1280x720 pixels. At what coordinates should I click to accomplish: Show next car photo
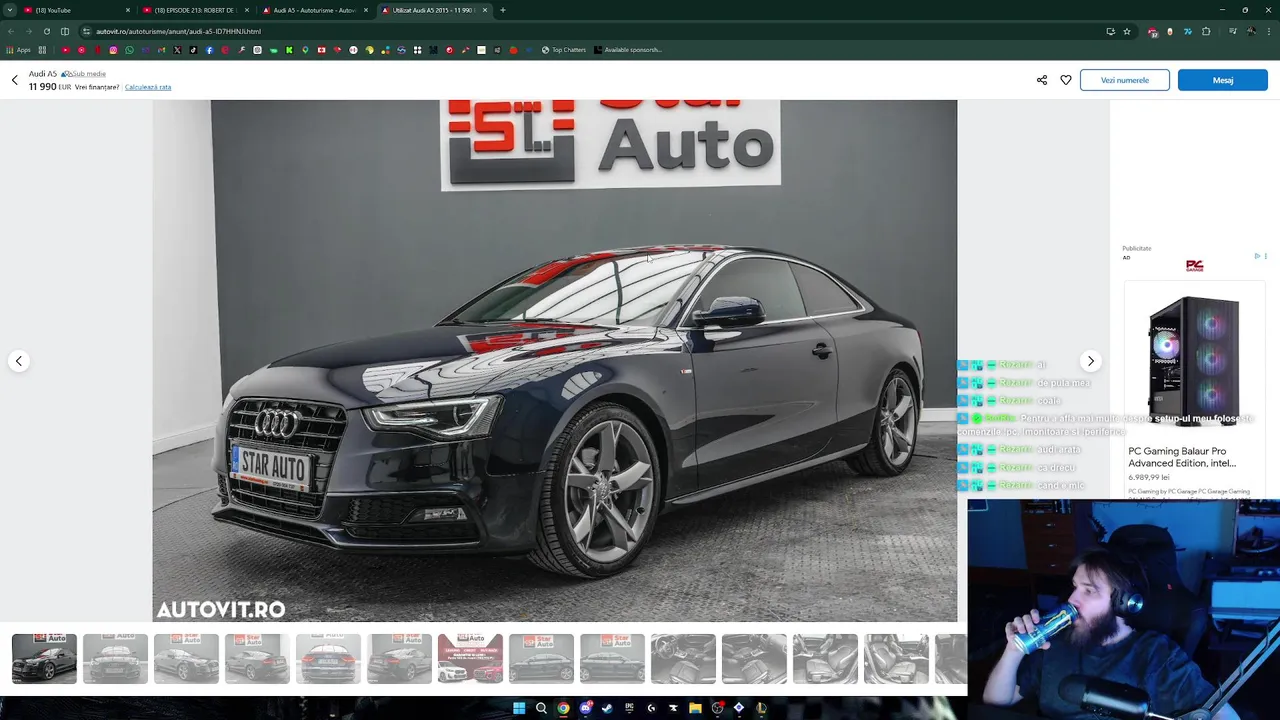pyautogui.click(x=1091, y=361)
